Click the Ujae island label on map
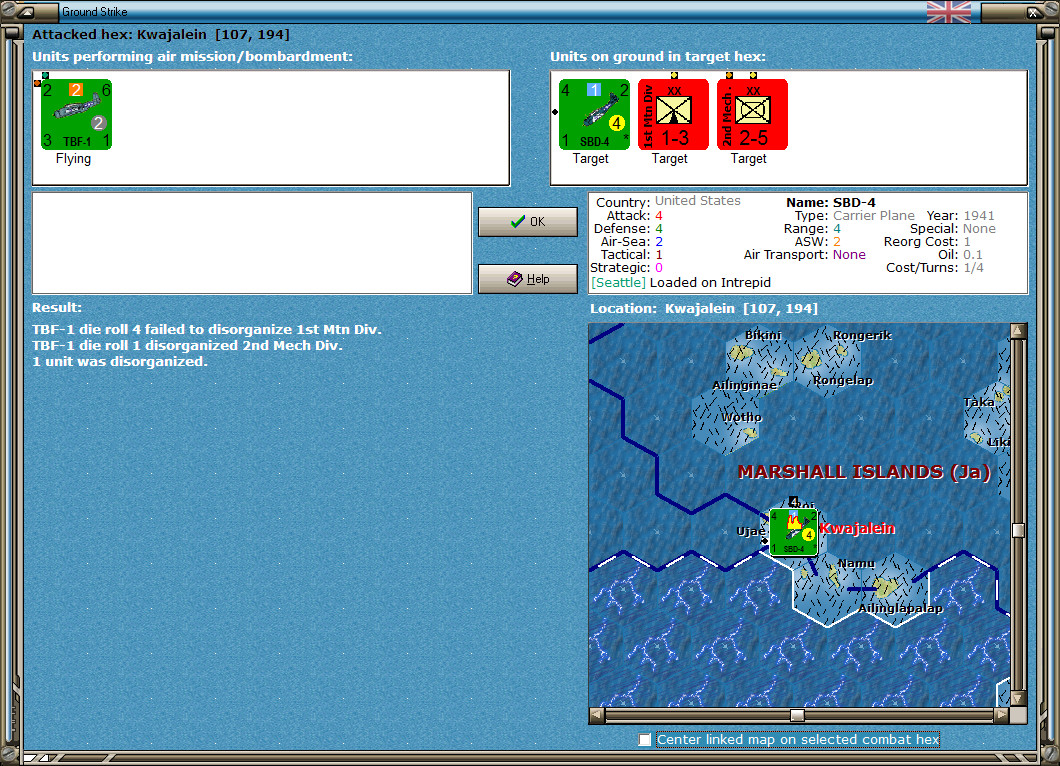 [x=750, y=531]
